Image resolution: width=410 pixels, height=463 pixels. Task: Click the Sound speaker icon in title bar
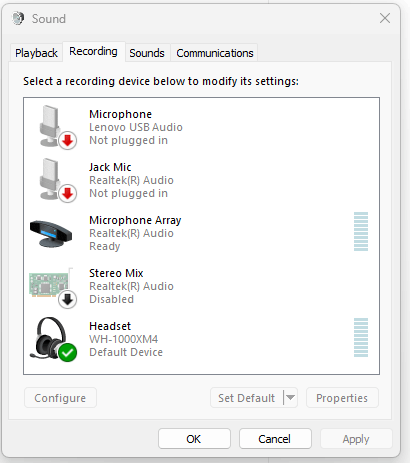pyautogui.click(x=18, y=18)
